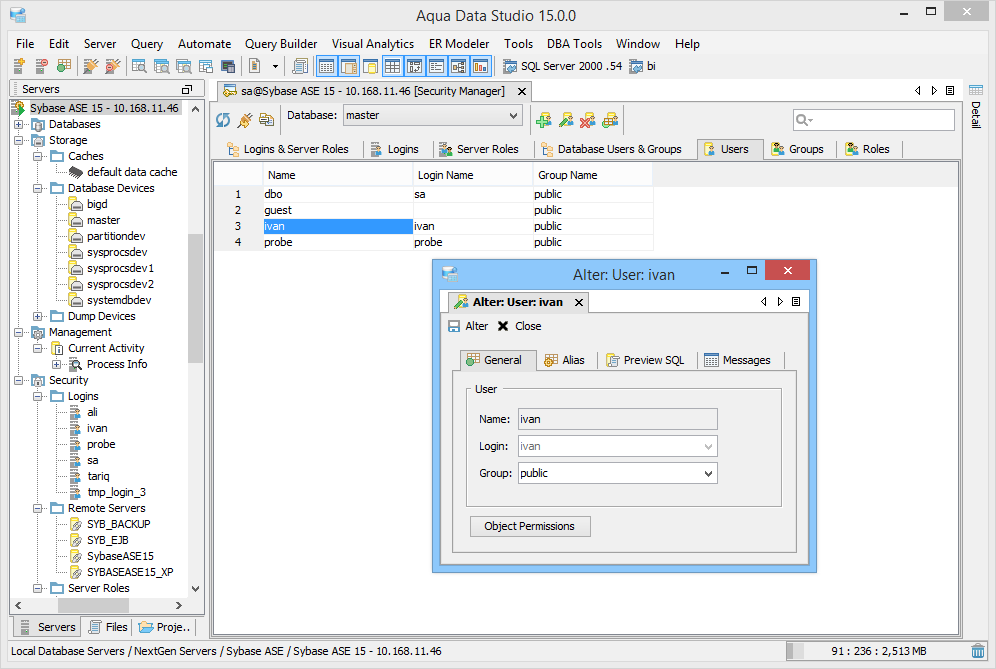
Task: Click the dark window icon in the top toolbar
Action: 228,66
